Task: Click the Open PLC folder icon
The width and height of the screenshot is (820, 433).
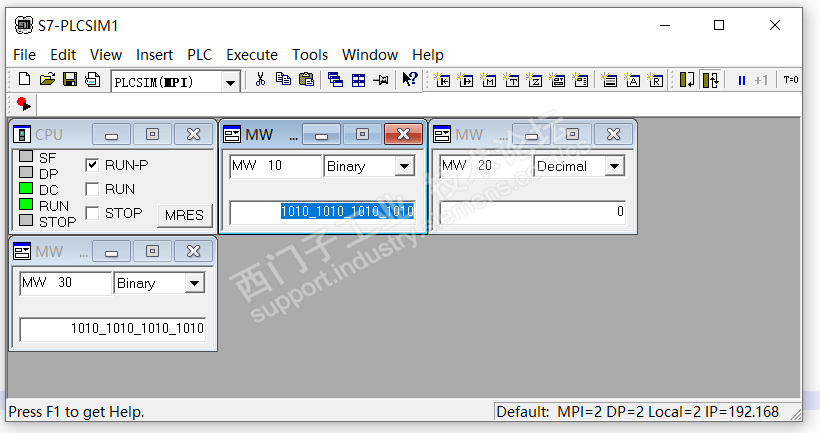Action: pos(47,79)
